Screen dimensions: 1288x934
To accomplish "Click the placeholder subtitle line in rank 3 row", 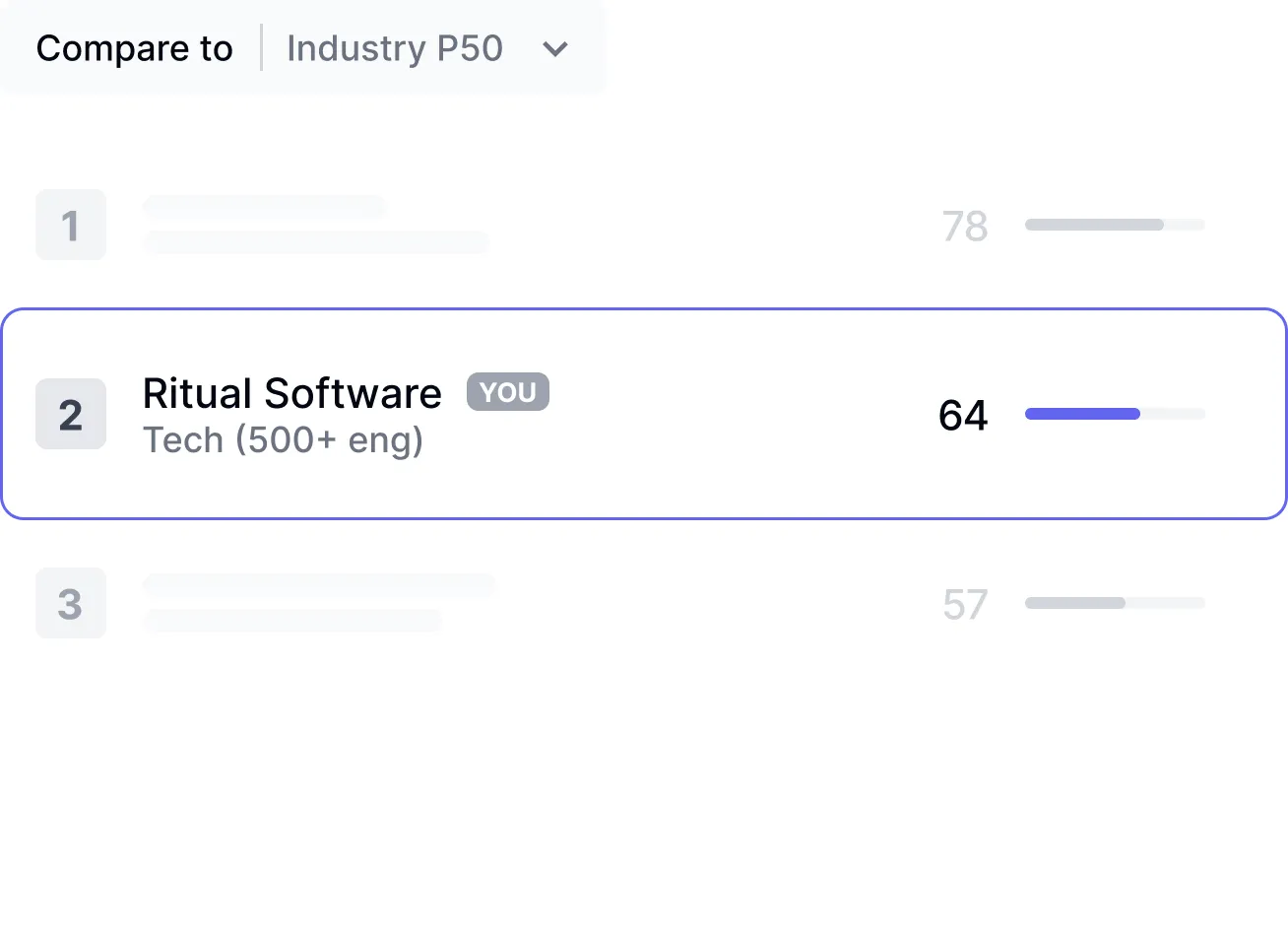I will coord(292,621).
